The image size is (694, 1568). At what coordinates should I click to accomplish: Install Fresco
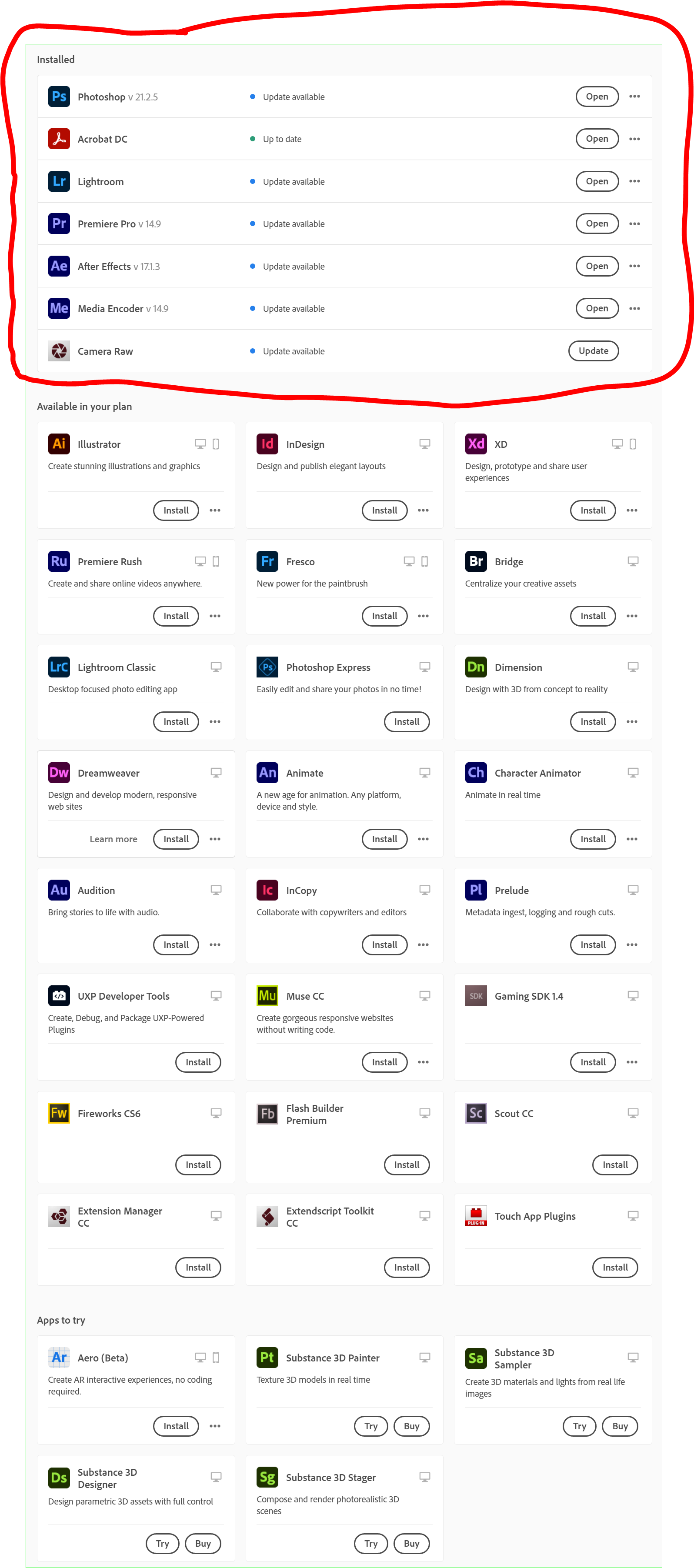coord(385,616)
